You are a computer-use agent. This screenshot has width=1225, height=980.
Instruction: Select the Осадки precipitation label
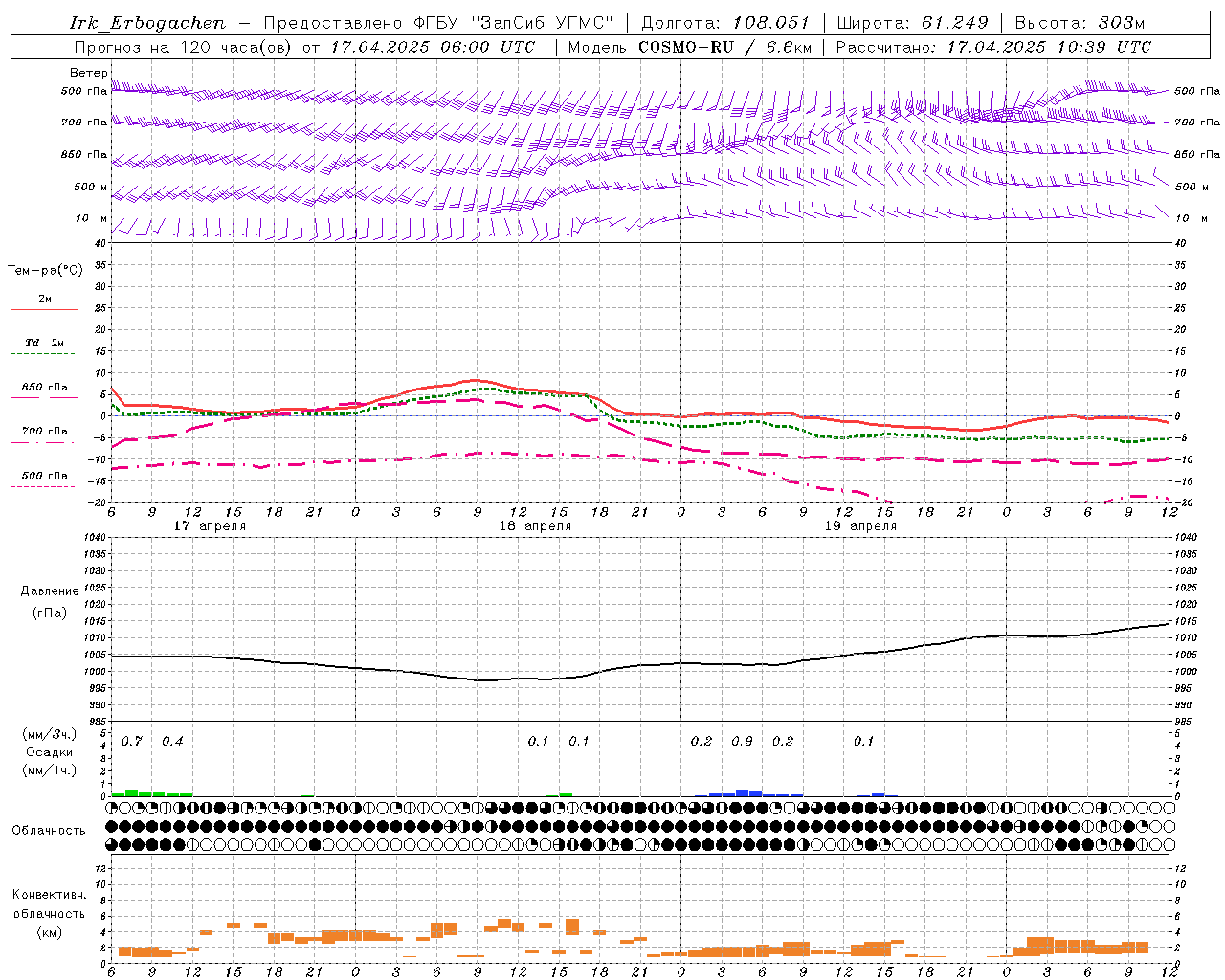[x=49, y=752]
